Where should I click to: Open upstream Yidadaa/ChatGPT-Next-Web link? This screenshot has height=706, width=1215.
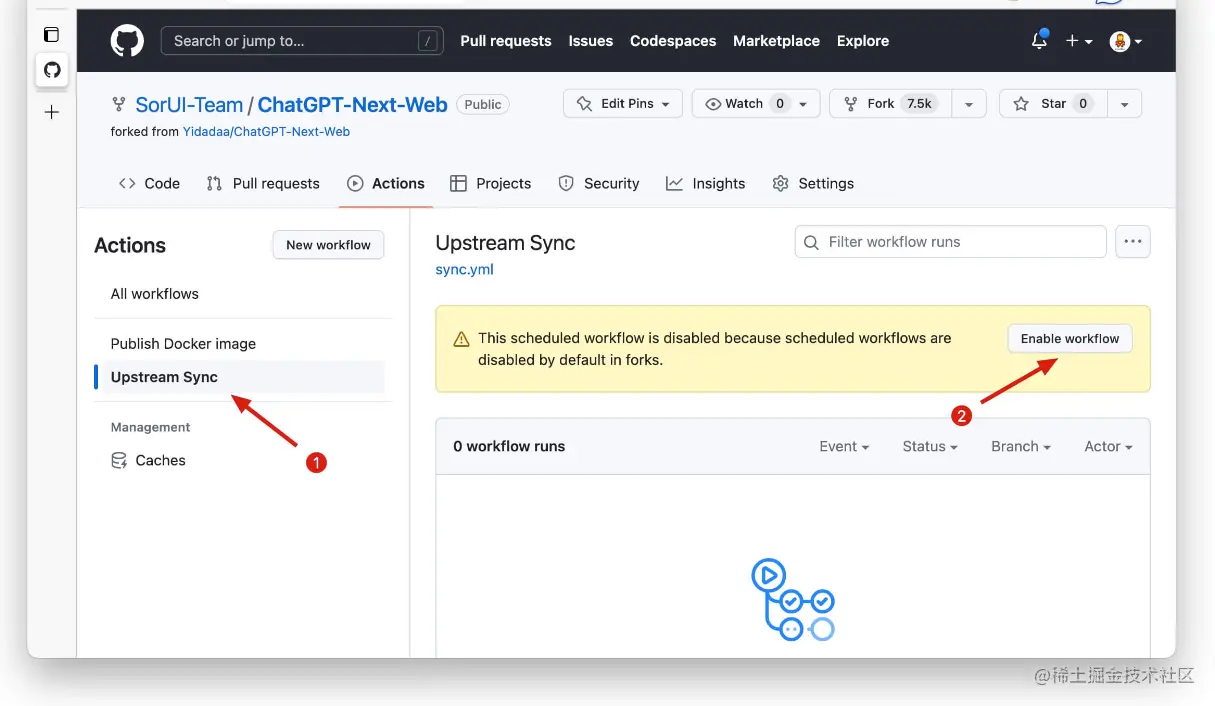pos(266,131)
